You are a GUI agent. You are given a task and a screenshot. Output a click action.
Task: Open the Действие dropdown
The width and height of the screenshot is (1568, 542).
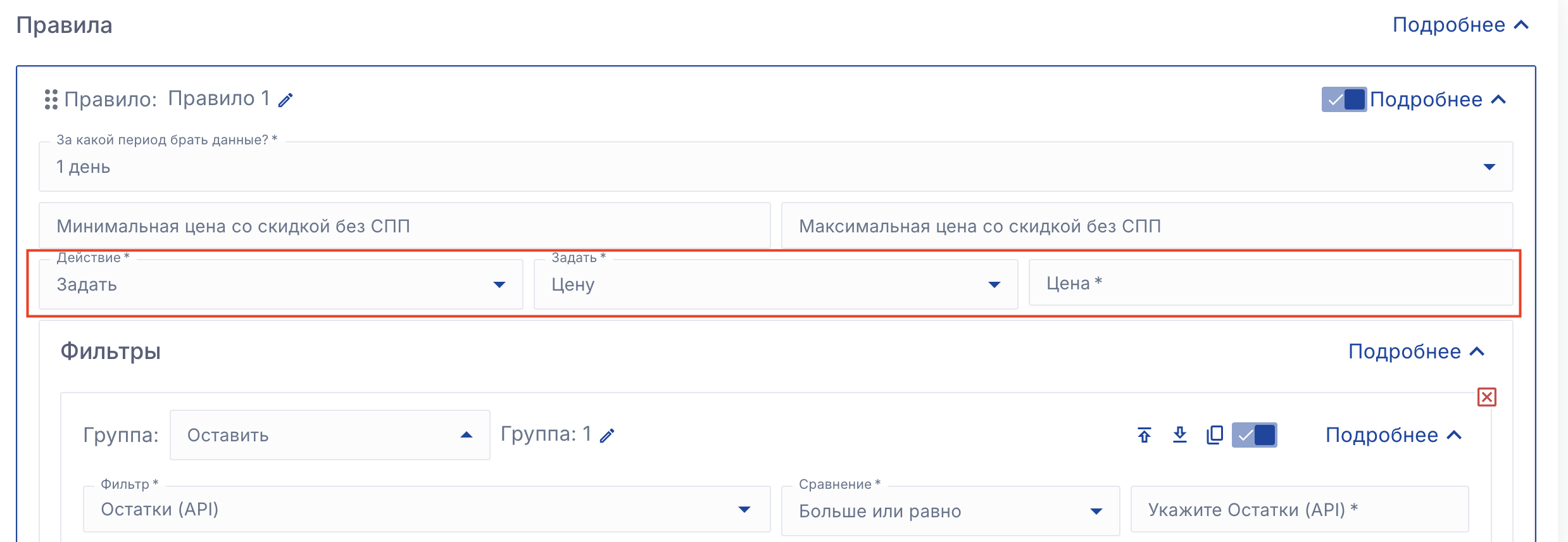(280, 285)
